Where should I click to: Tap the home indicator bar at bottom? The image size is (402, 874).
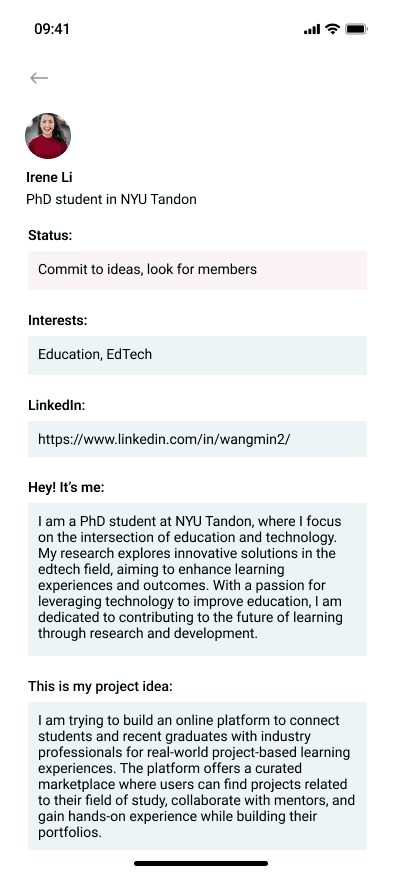click(201, 863)
